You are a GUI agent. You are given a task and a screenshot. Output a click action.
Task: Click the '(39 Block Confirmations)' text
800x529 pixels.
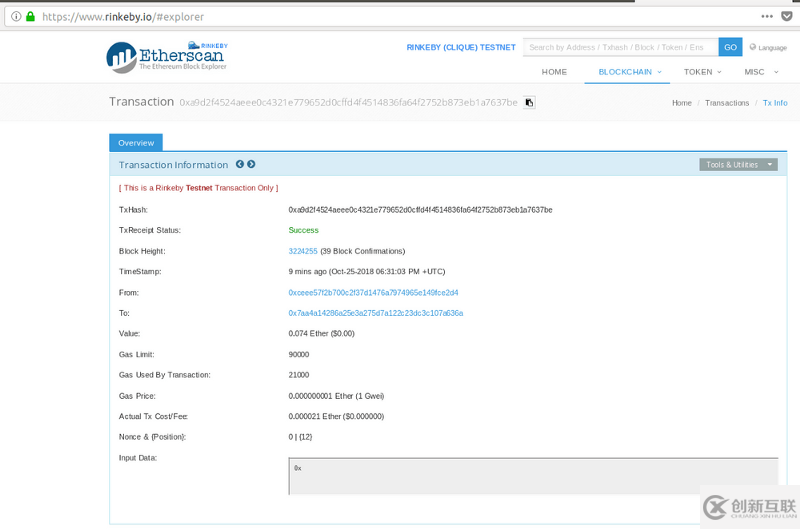point(362,251)
